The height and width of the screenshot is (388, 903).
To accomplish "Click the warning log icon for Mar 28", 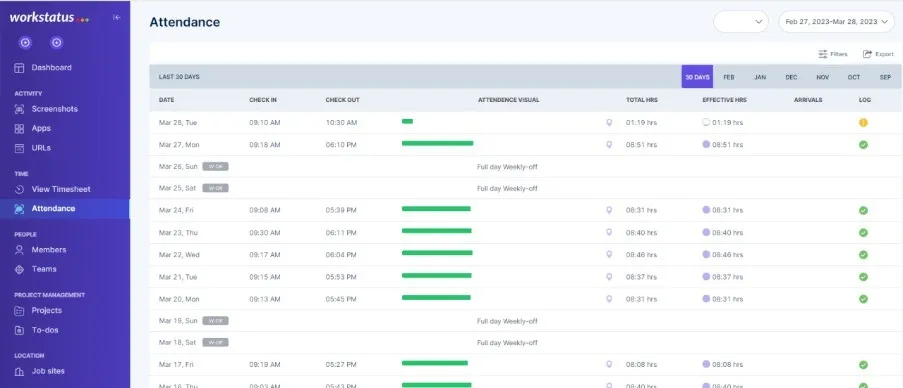I will point(863,123).
